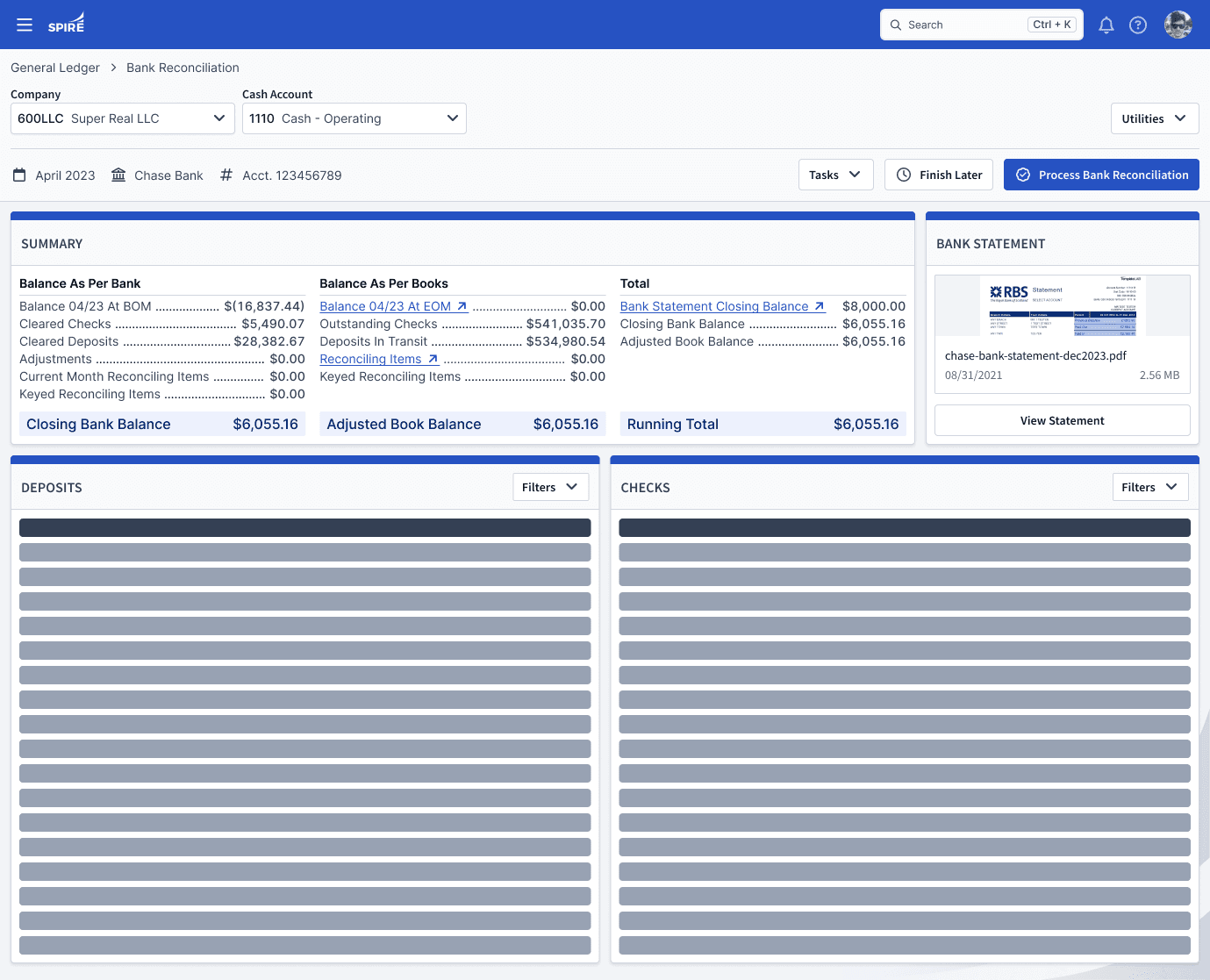Click the Spire logo
The width and height of the screenshot is (1210, 980).
(67, 24)
